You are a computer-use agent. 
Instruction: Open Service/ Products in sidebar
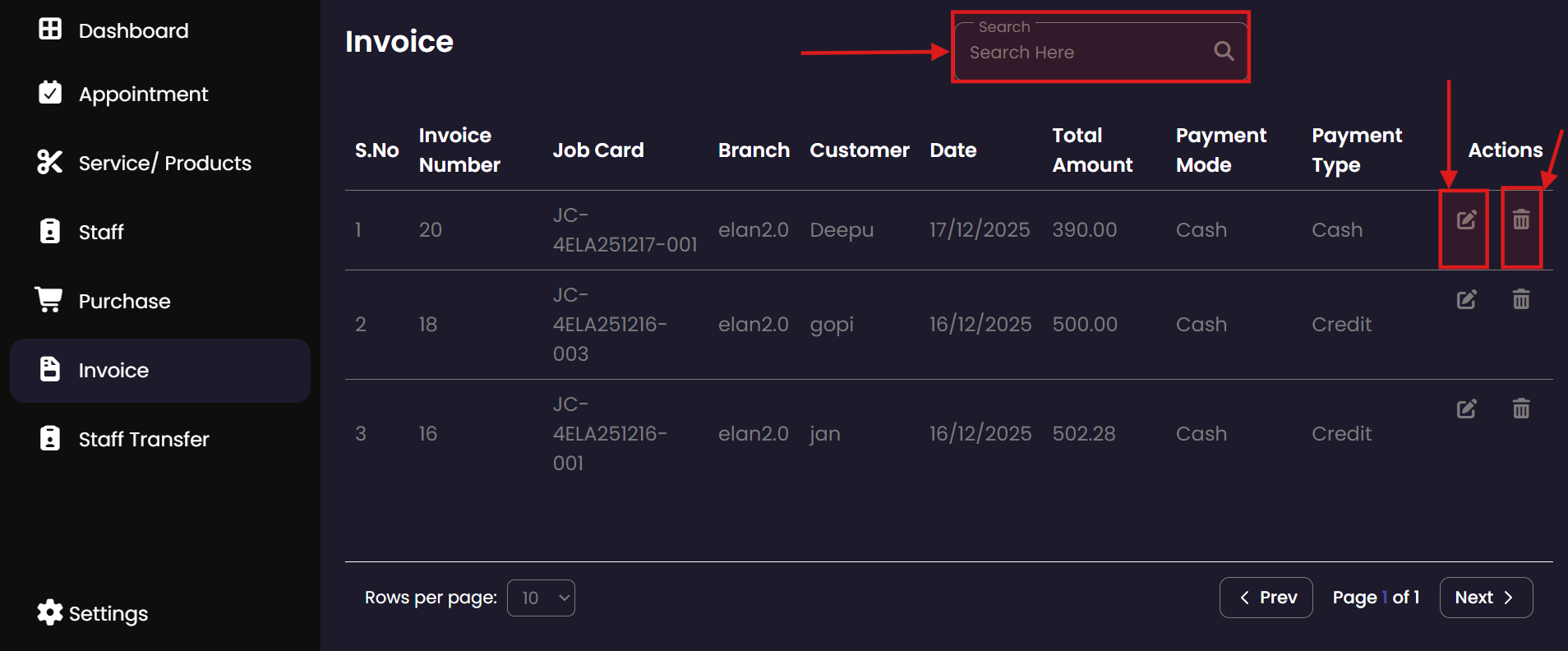pos(164,163)
